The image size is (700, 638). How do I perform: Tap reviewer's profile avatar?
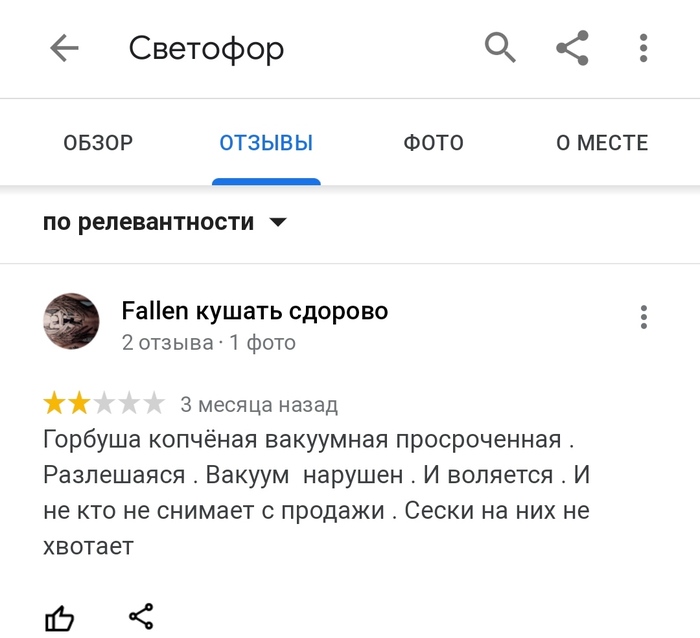coord(71,321)
